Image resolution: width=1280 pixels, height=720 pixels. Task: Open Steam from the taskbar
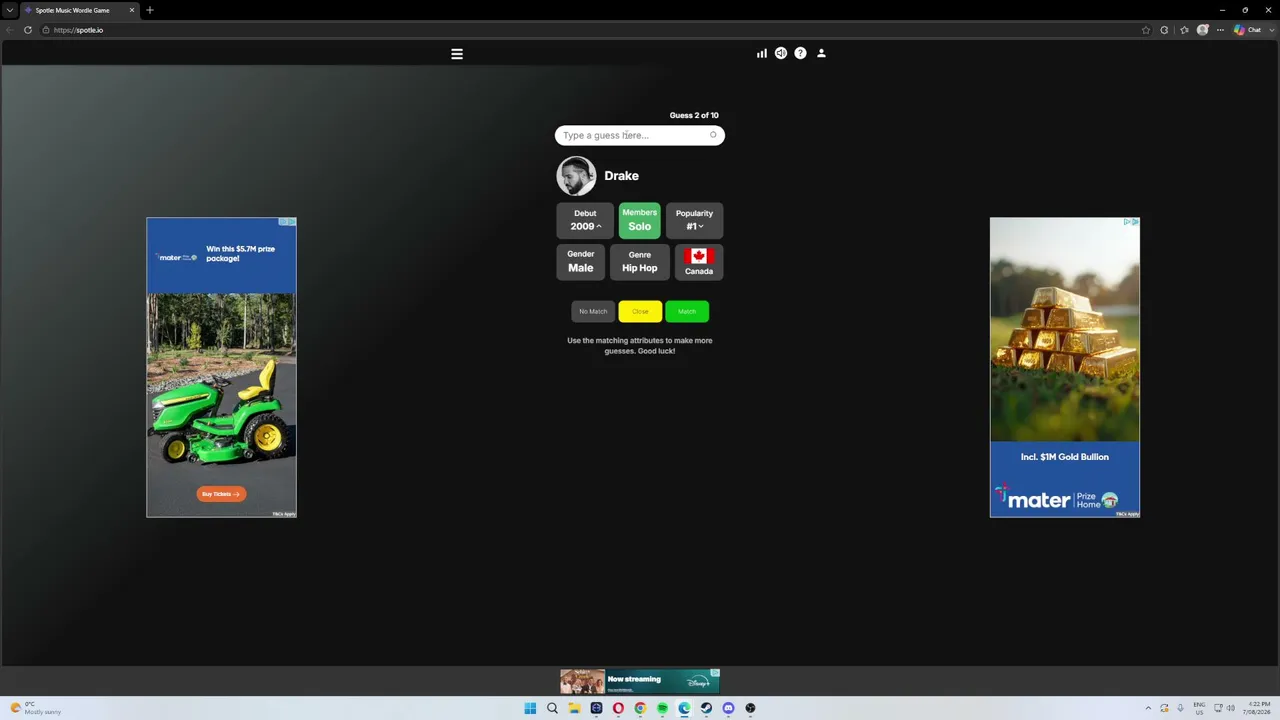[706, 708]
